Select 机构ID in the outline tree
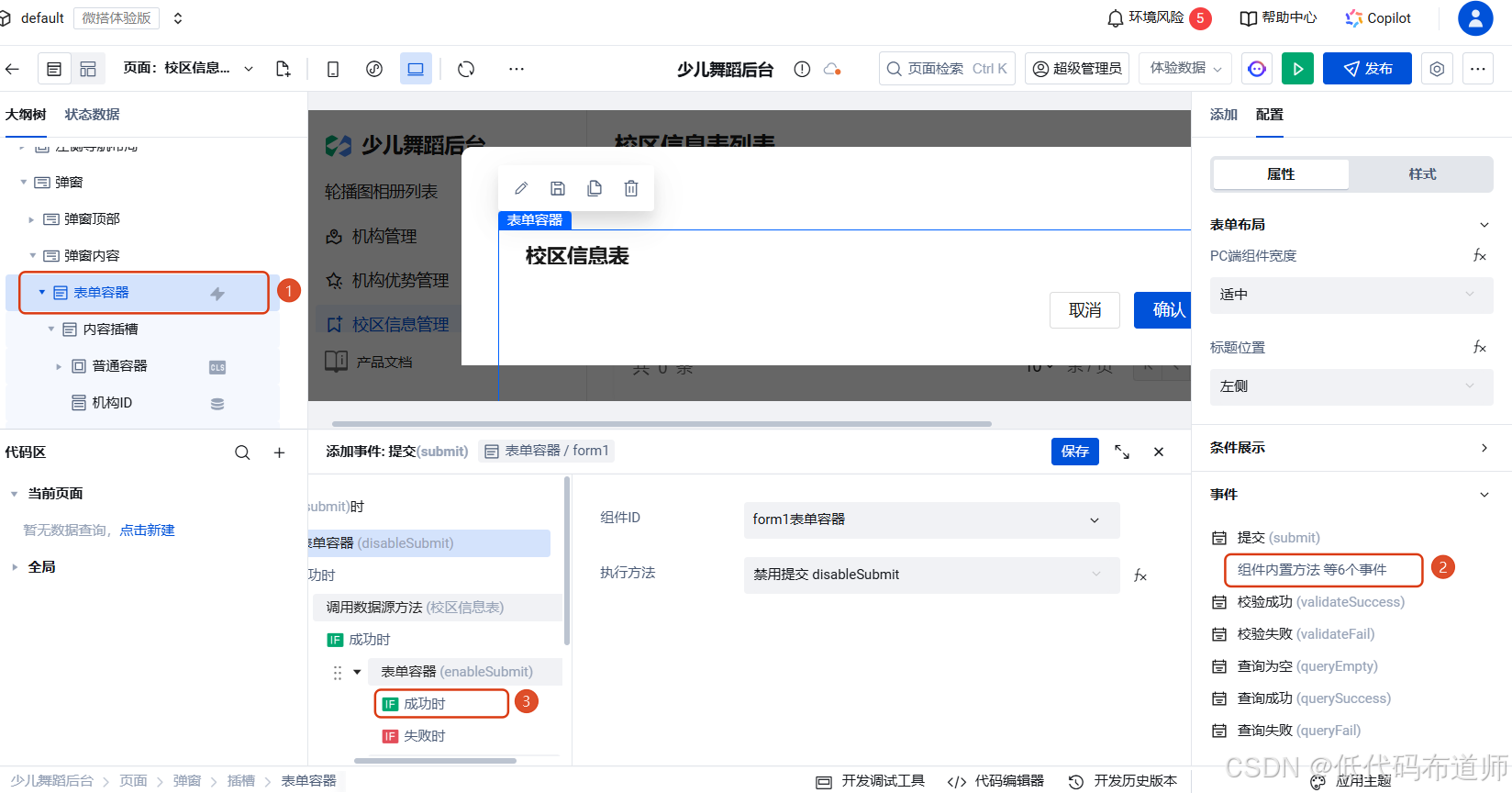 click(x=112, y=403)
